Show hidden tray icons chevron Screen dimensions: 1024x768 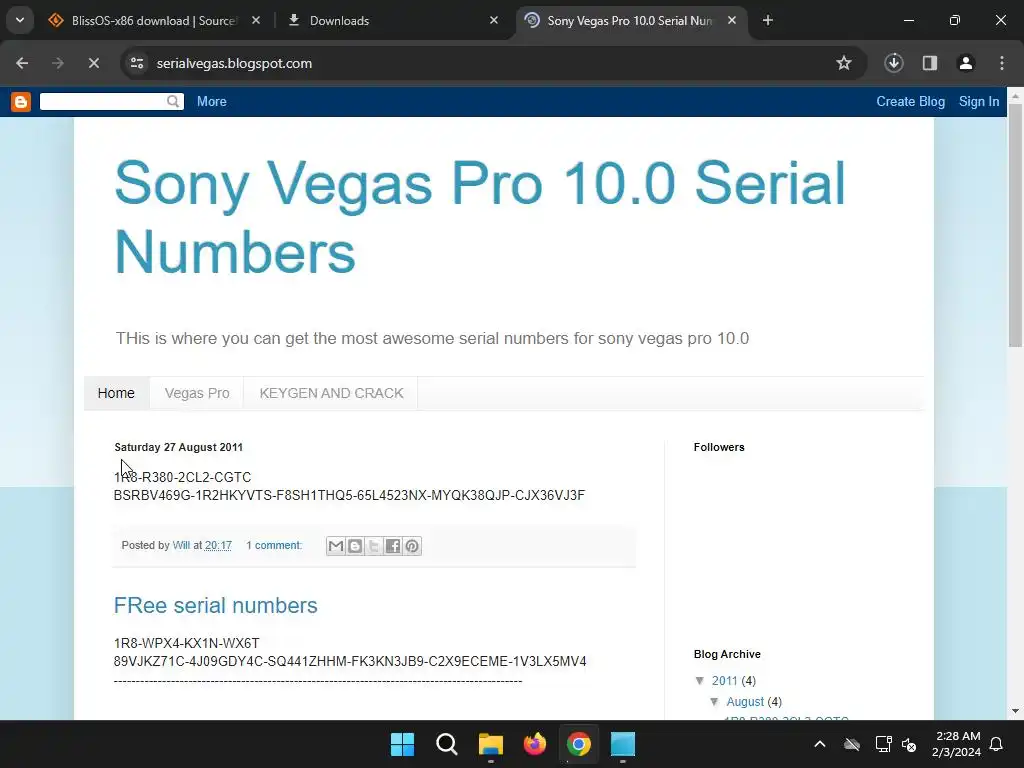820,744
